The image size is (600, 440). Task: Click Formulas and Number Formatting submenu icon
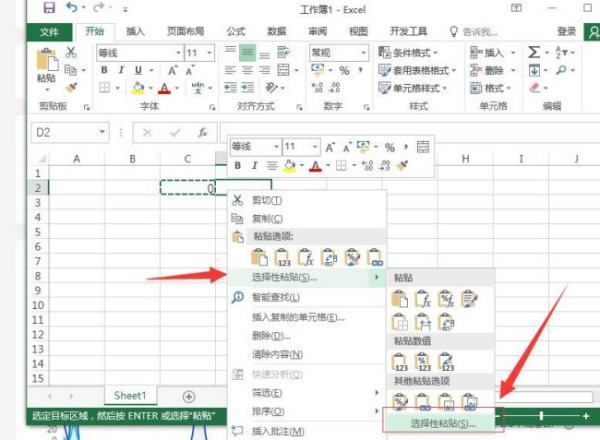point(446,298)
